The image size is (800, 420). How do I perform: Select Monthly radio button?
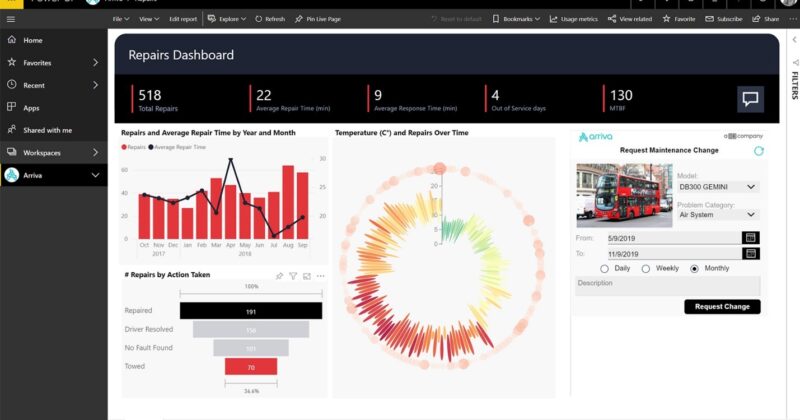pos(694,268)
